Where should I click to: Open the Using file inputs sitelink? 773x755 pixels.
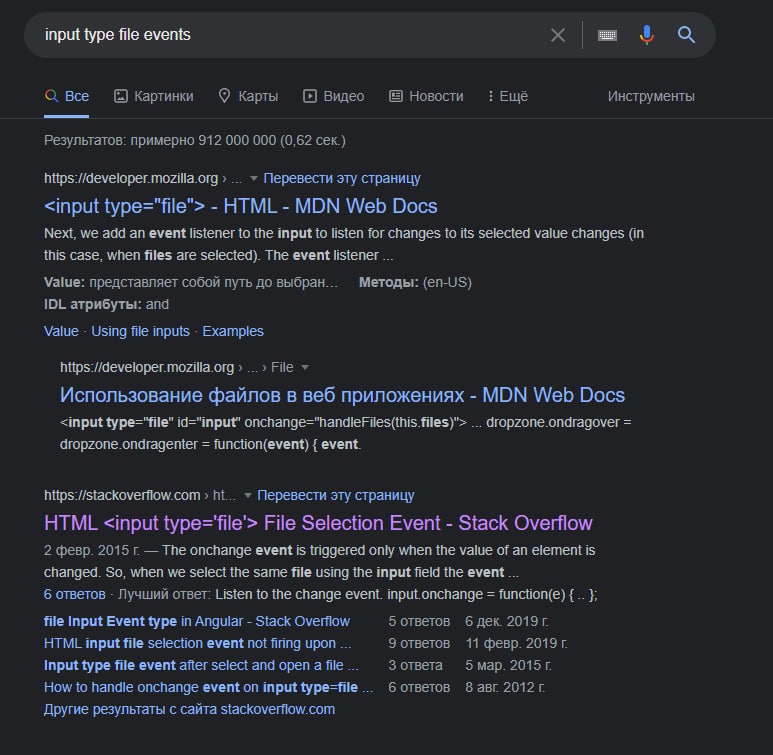click(141, 331)
